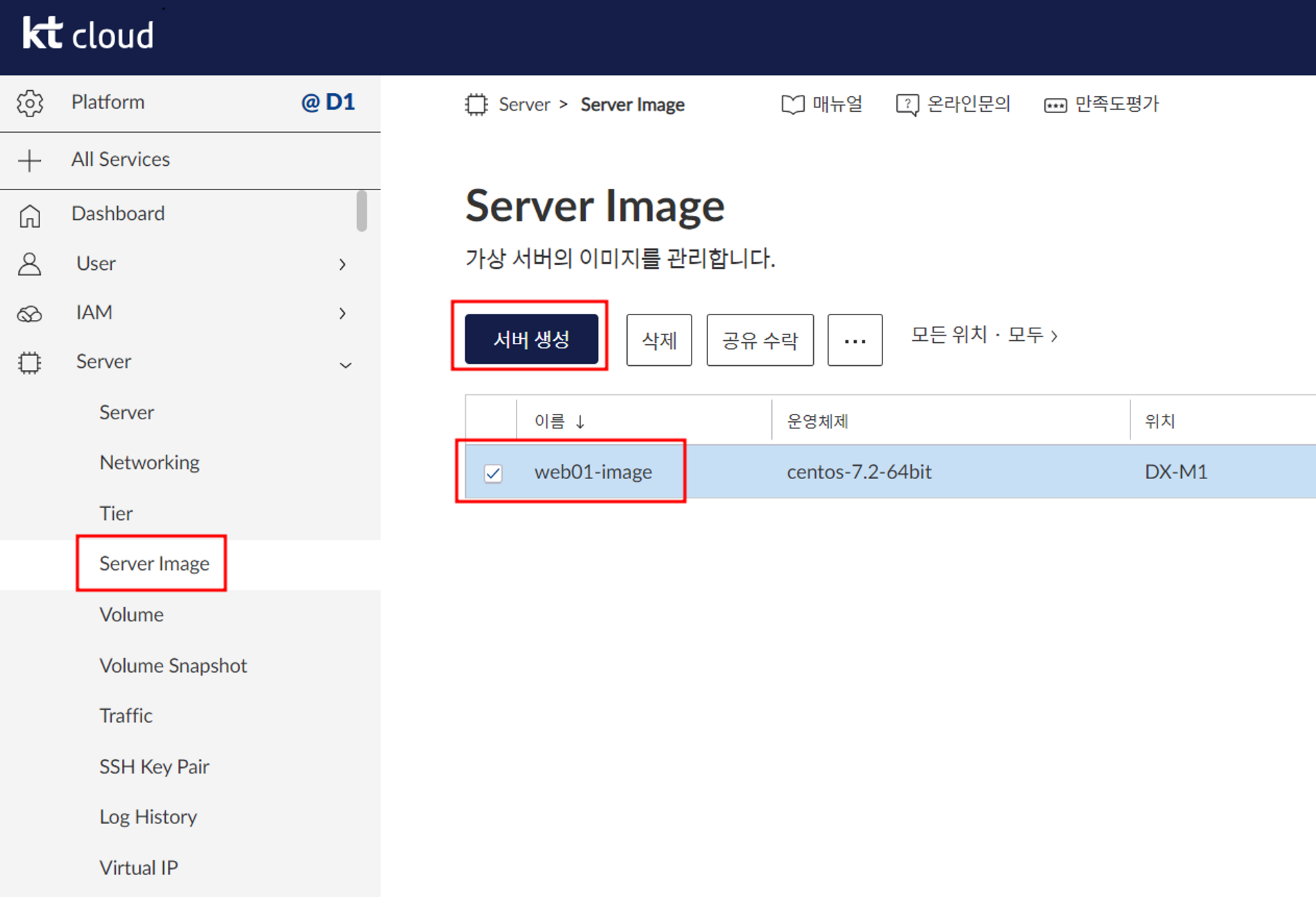The image size is (1316, 897).
Task: Open online inquiry question icon (온라인문의)
Action: [907, 105]
